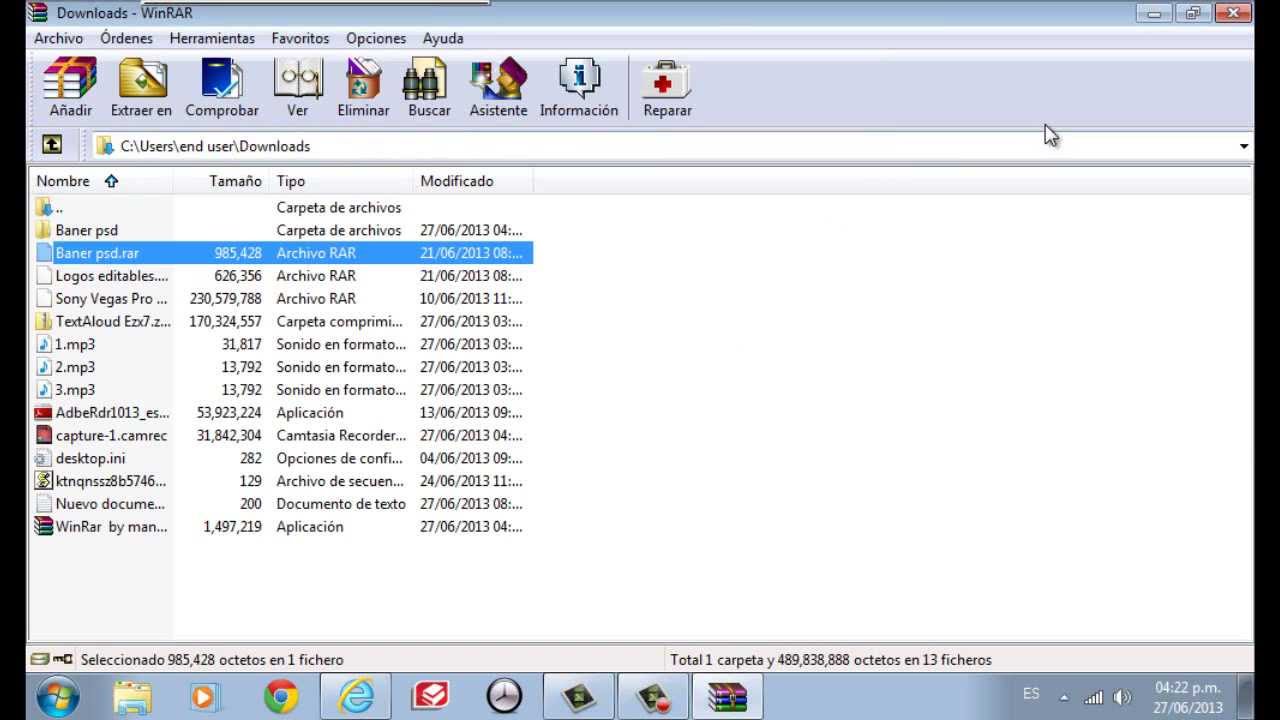Open the Windows Start button
The image size is (1280, 720).
[57, 696]
